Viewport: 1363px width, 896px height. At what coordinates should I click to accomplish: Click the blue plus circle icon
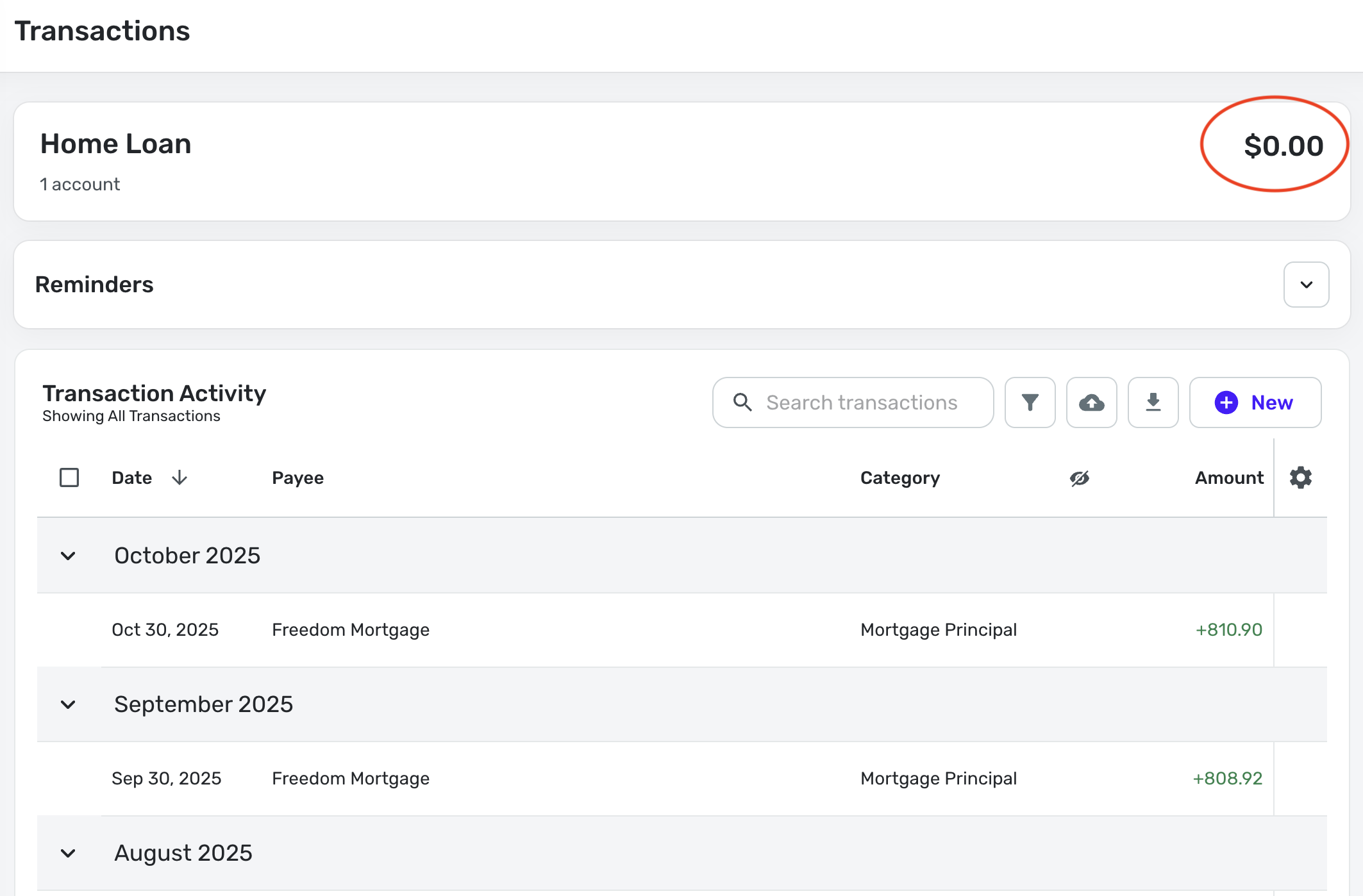click(1226, 402)
